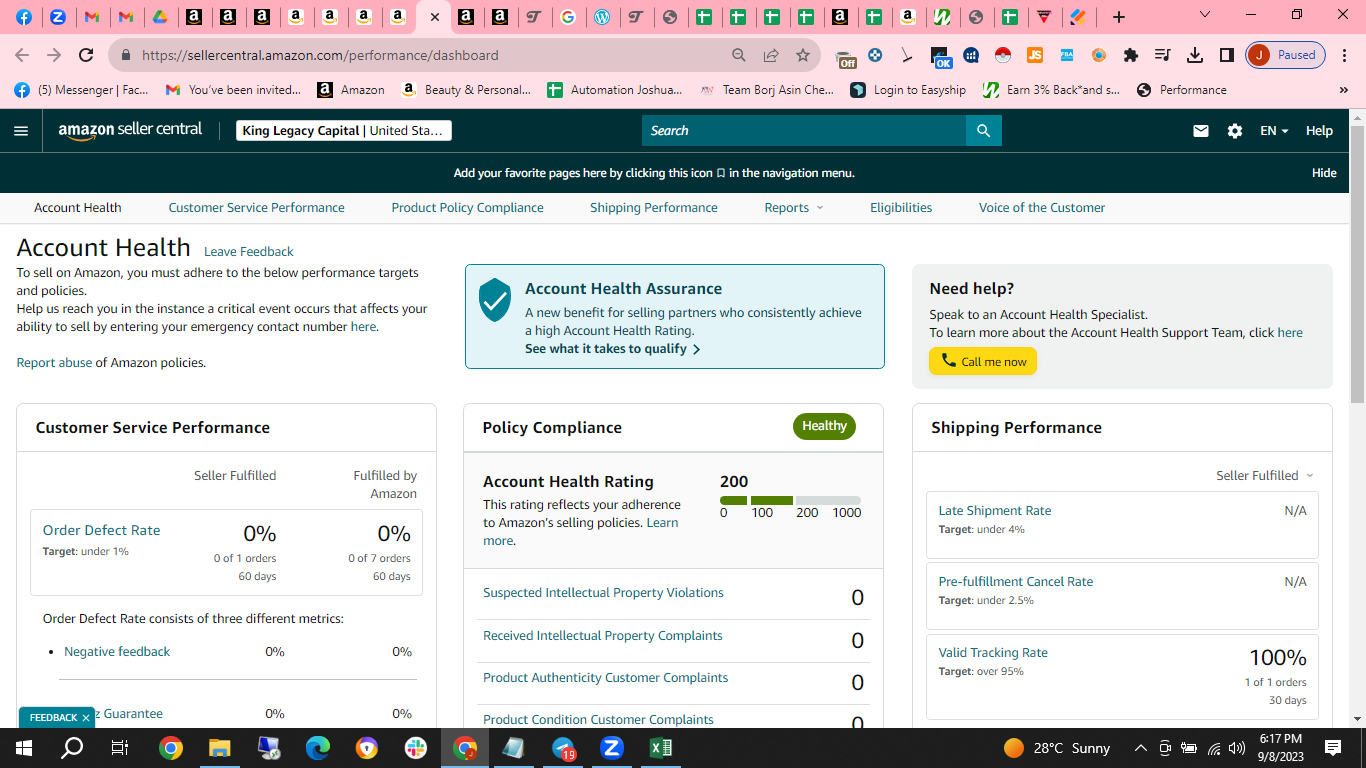
Task: Open the Seller Central hamburger navigation menu
Action: [x=21, y=131]
